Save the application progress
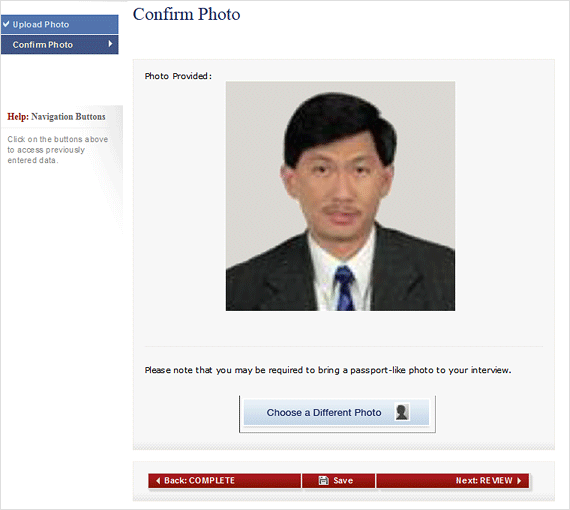Viewport: 570px width, 510px height. click(338, 481)
